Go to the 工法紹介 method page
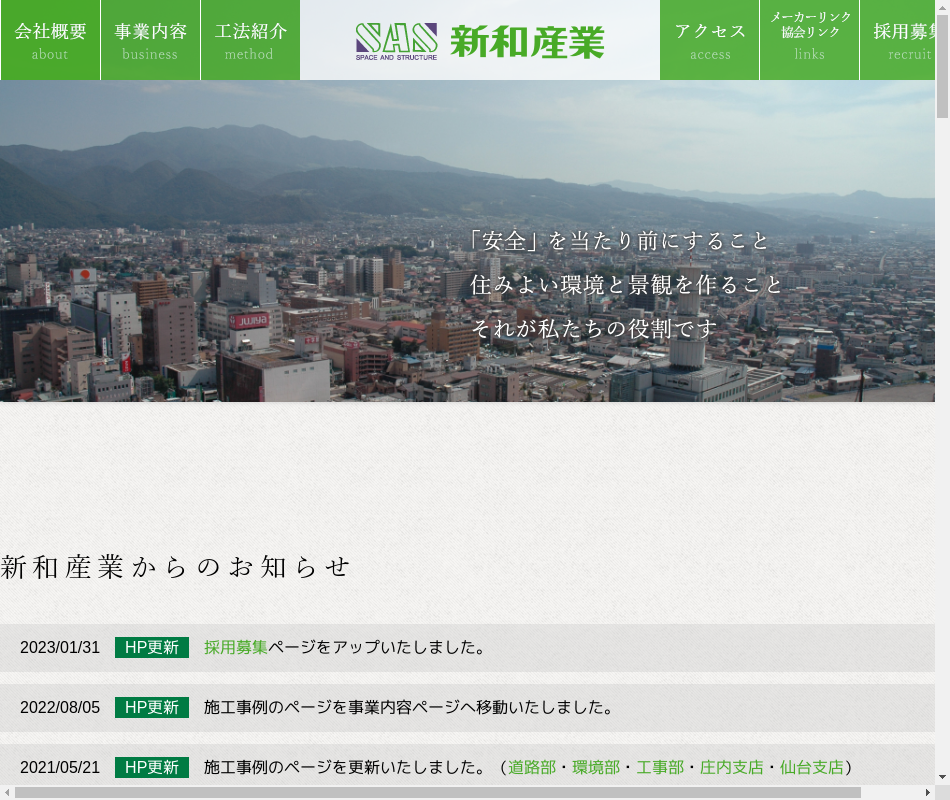This screenshot has height=800, width=950. click(x=250, y=40)
